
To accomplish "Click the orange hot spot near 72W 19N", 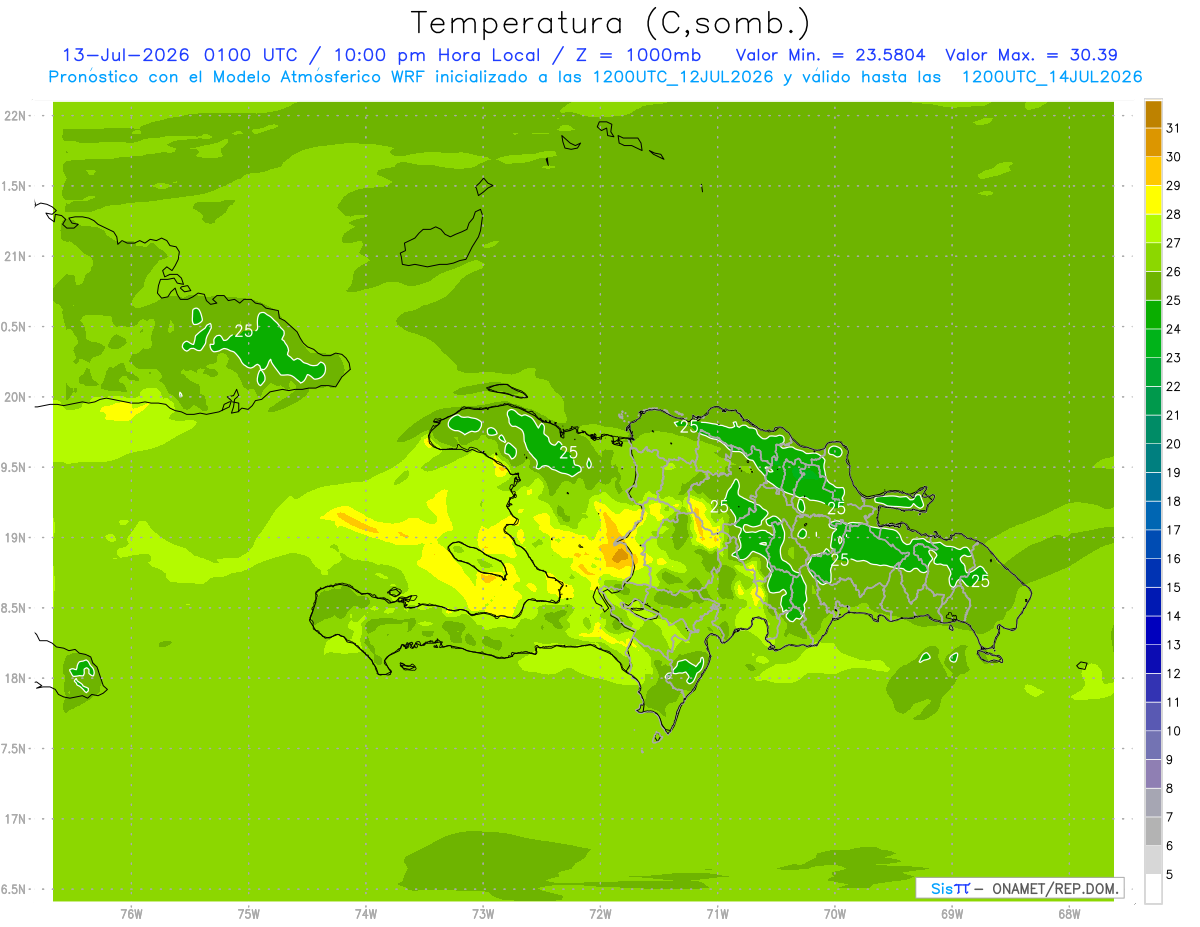I will (x=617, y=552).
